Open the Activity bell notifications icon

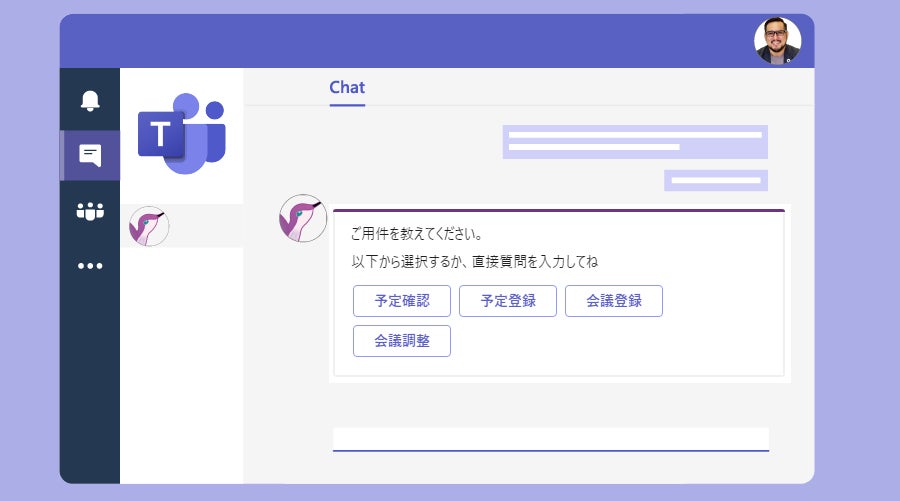pyautogui.click(x=90, y=100)
